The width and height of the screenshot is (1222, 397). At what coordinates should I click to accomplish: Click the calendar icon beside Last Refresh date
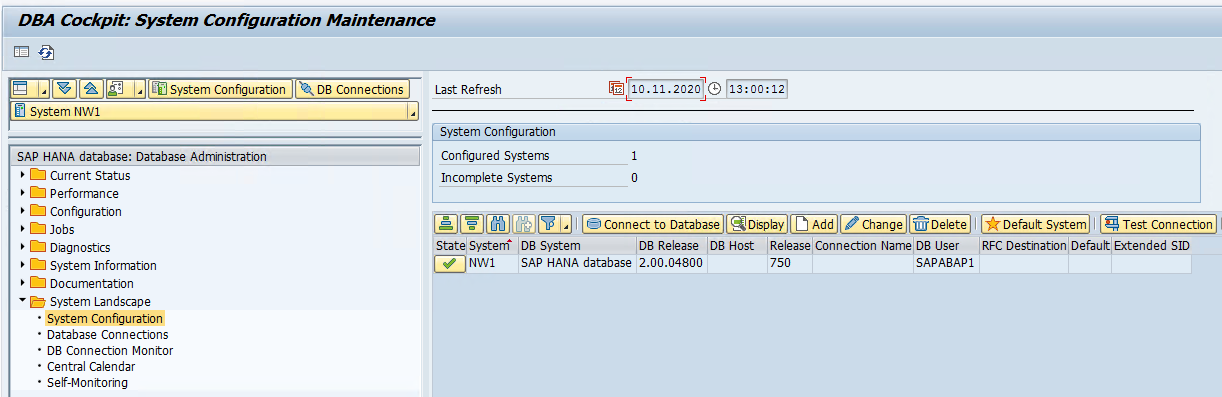click(616, 89)
